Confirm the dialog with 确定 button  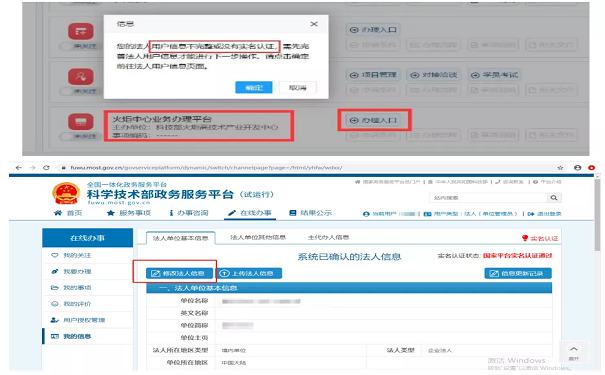254,88
